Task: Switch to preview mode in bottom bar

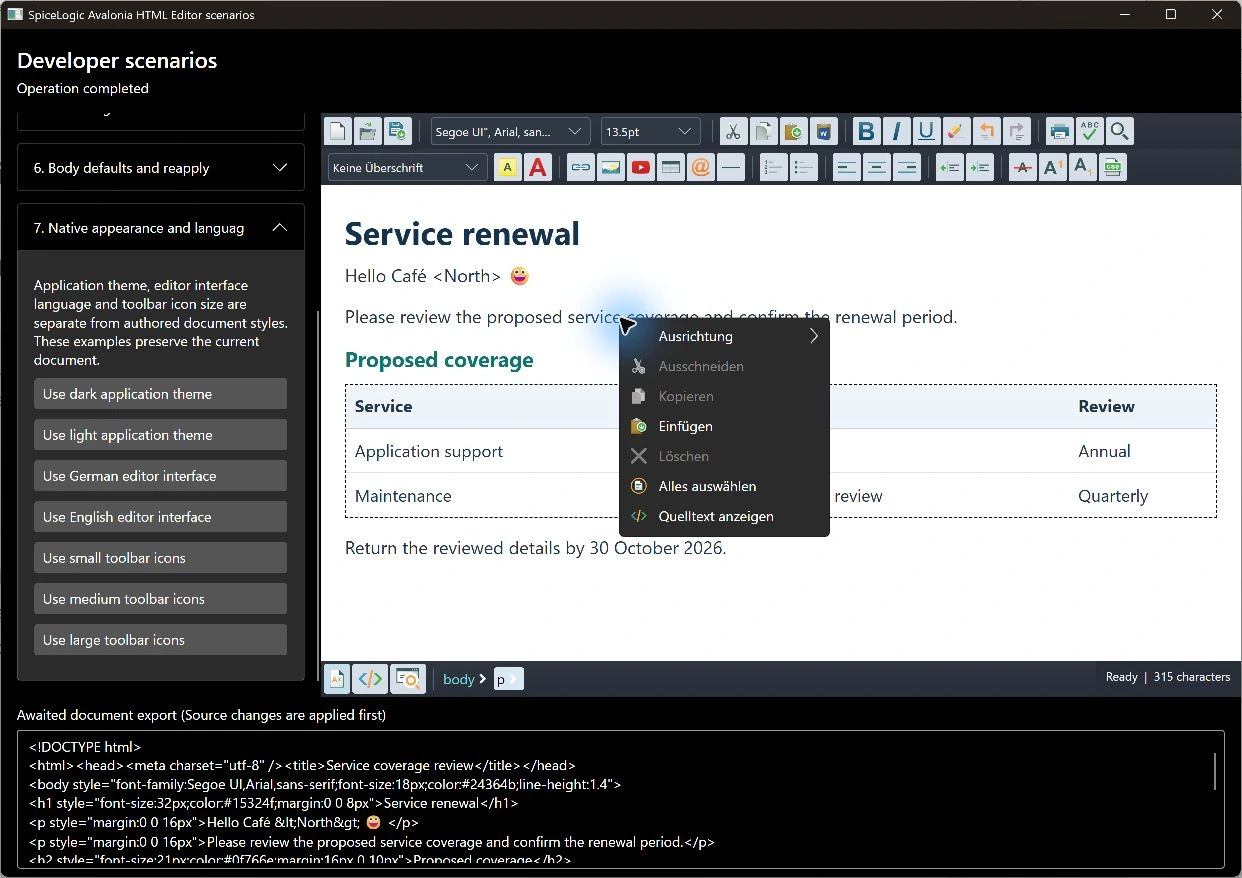Action: point(408,678)
